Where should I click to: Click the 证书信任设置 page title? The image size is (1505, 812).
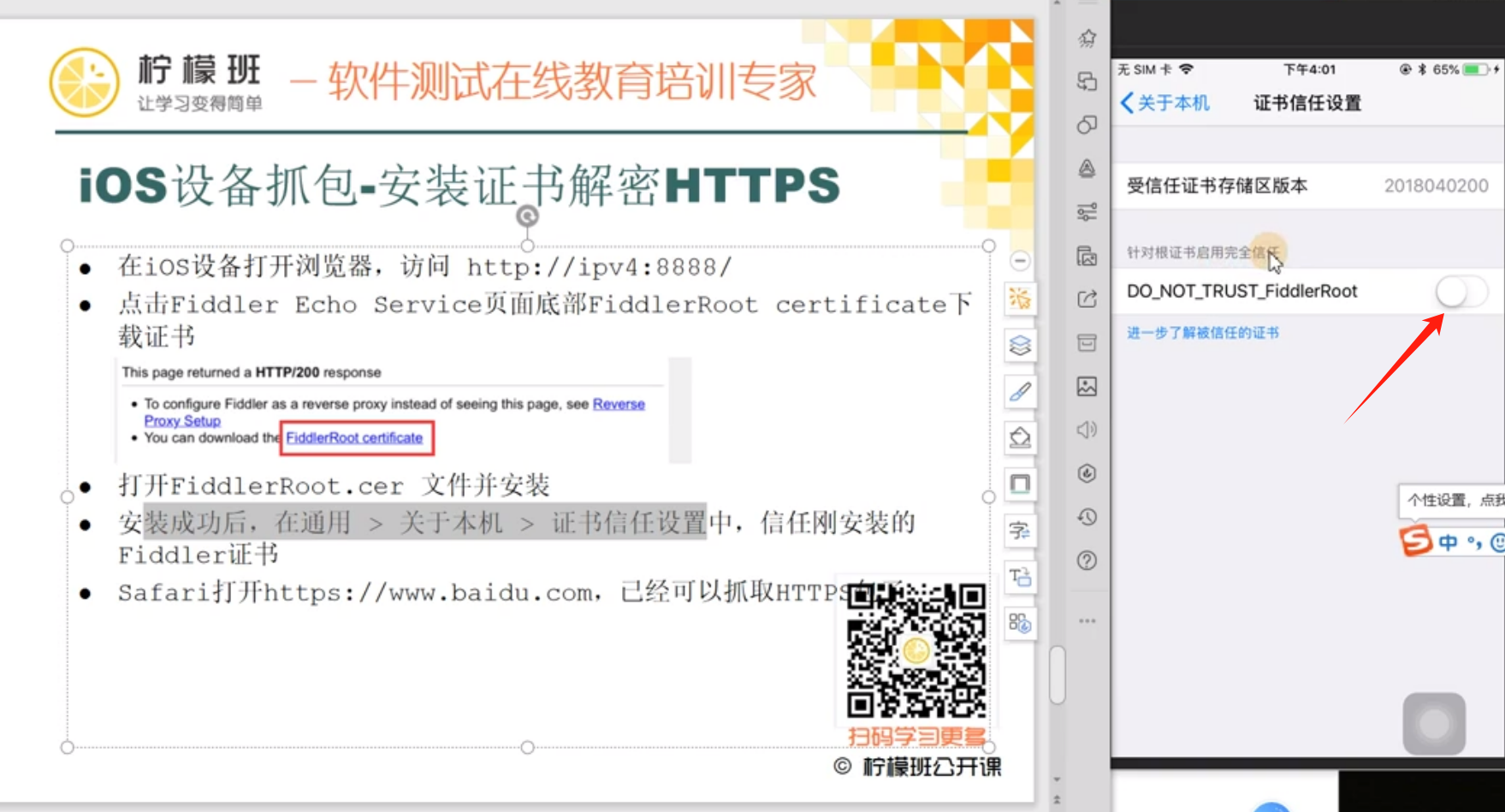click(1307, 104)
